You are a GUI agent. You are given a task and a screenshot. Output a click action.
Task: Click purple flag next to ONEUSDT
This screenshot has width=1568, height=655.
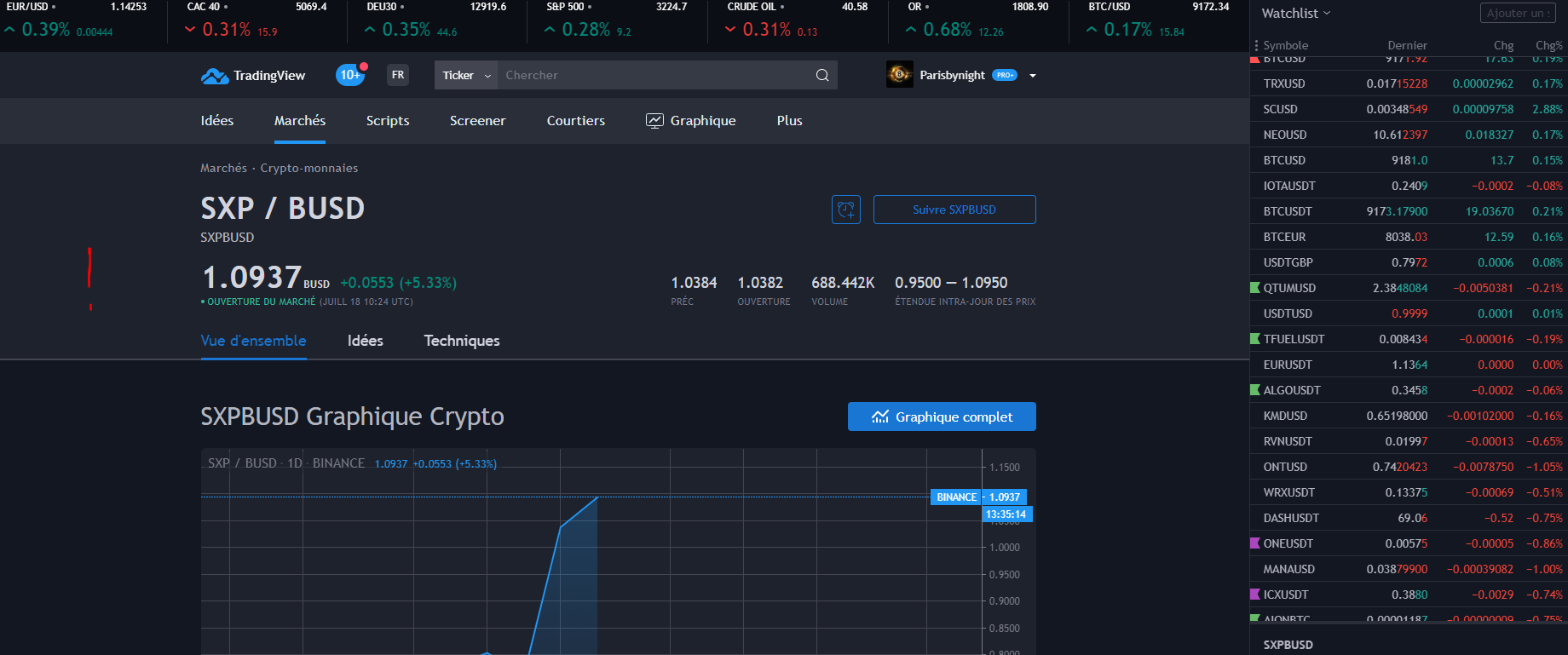[1254, 543]
